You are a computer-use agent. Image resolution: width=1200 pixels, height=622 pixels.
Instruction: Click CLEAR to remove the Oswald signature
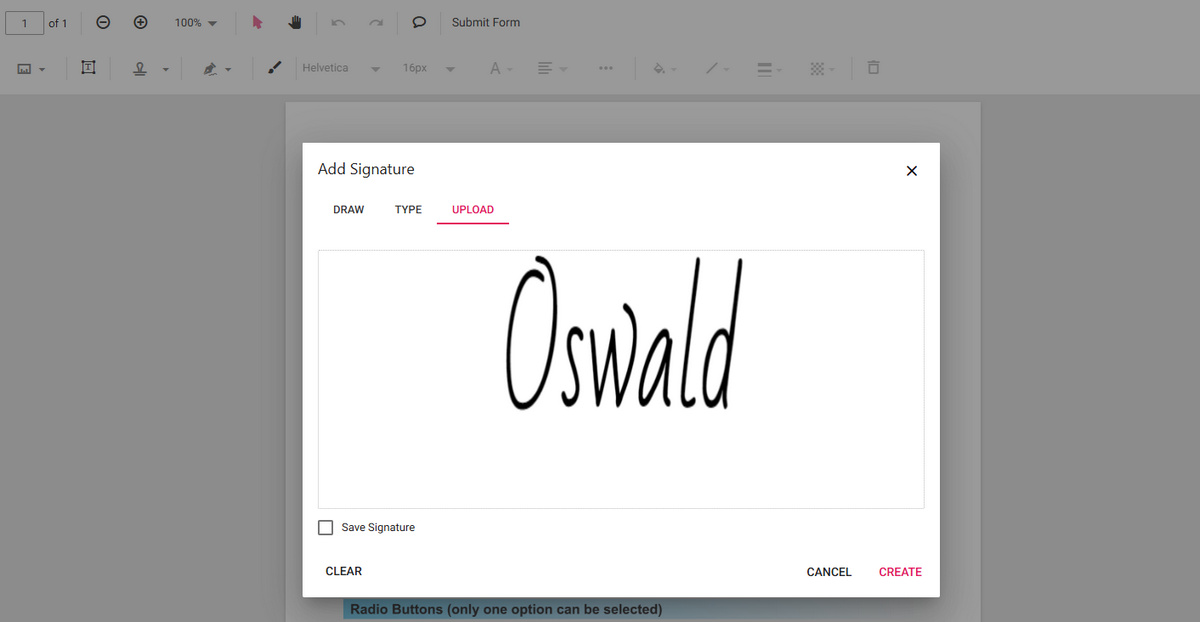pyautogui.click(x=344, y=571)
